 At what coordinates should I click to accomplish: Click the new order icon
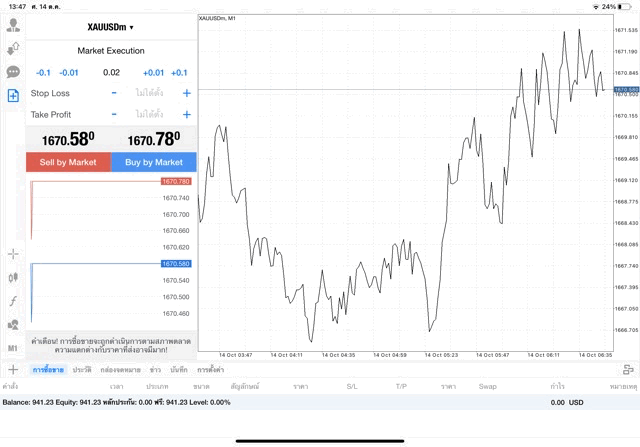13,96
